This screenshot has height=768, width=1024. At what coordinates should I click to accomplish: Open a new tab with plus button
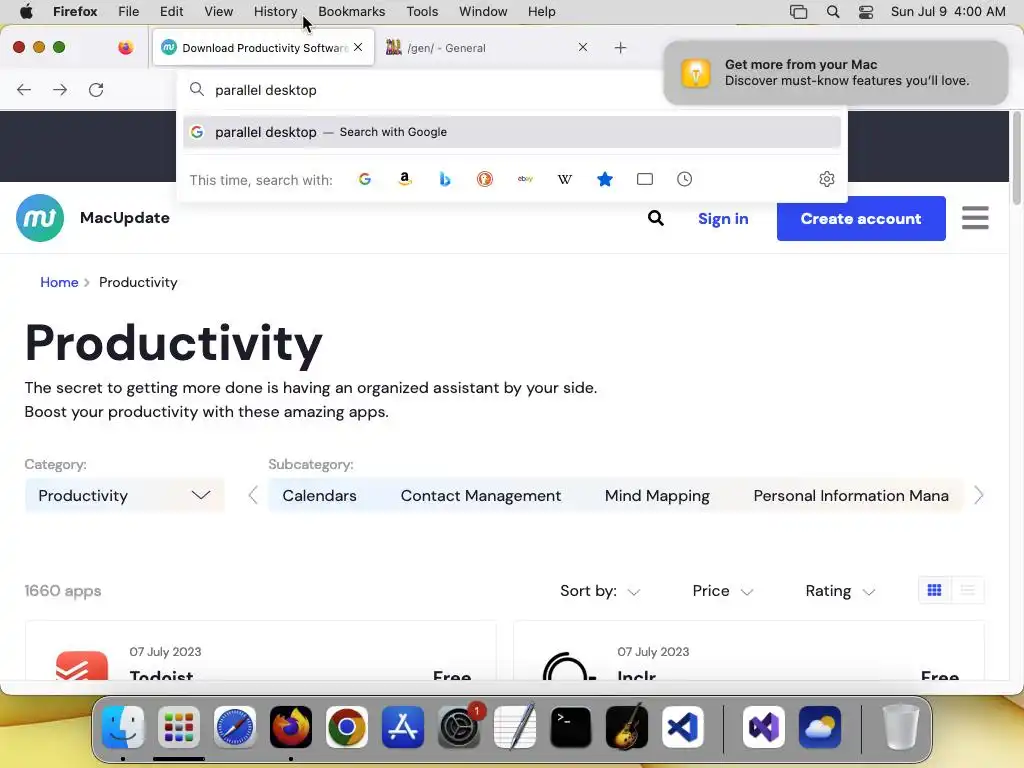click(620, 48)
